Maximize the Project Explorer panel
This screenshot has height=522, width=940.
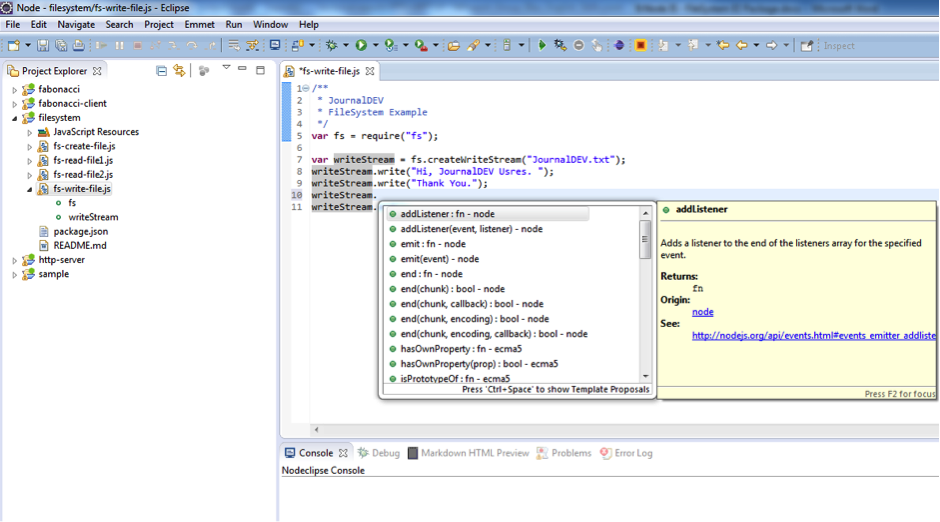pos(260,70)
